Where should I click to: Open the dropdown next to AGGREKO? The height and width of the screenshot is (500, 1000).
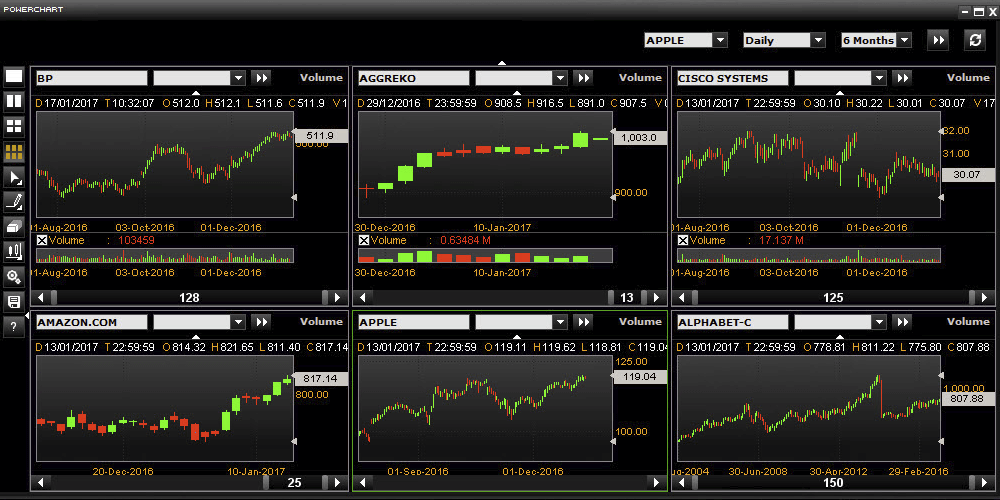point(559,78)
